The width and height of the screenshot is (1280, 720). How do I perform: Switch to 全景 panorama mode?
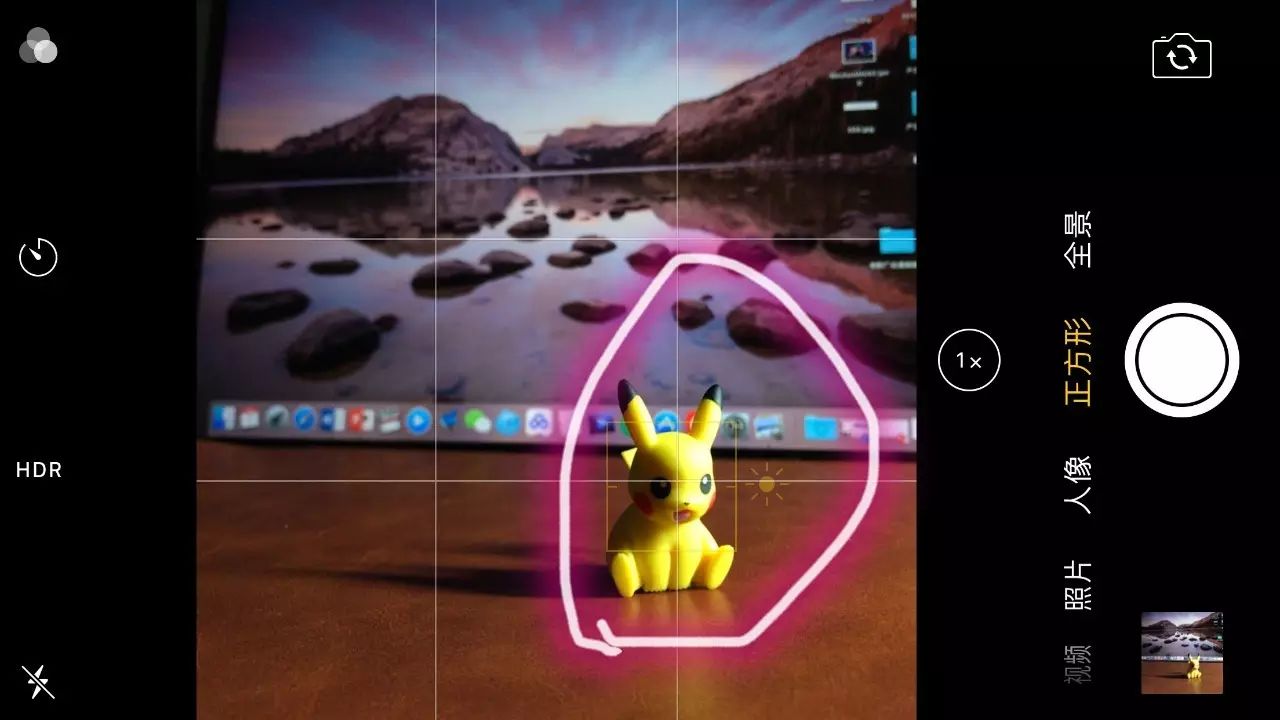coord(1078,239)
